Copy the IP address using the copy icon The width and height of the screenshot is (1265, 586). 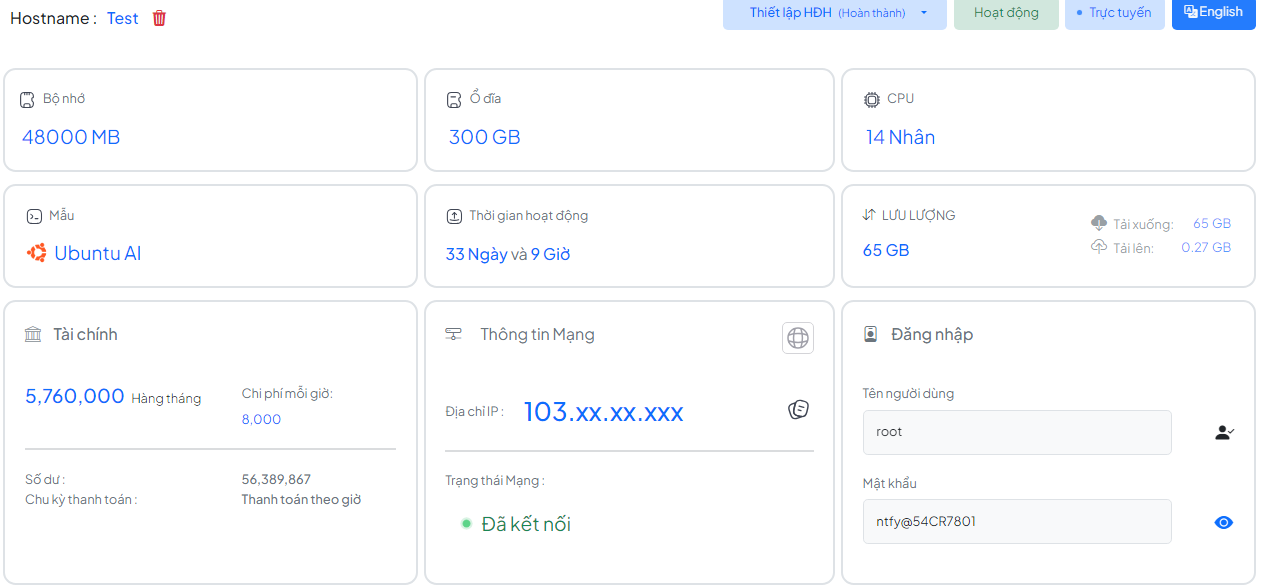click(797, 409)
